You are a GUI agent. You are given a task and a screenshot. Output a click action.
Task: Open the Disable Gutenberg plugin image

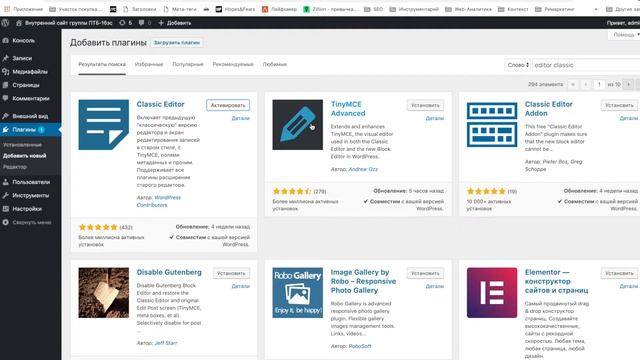tap(104, 293)
